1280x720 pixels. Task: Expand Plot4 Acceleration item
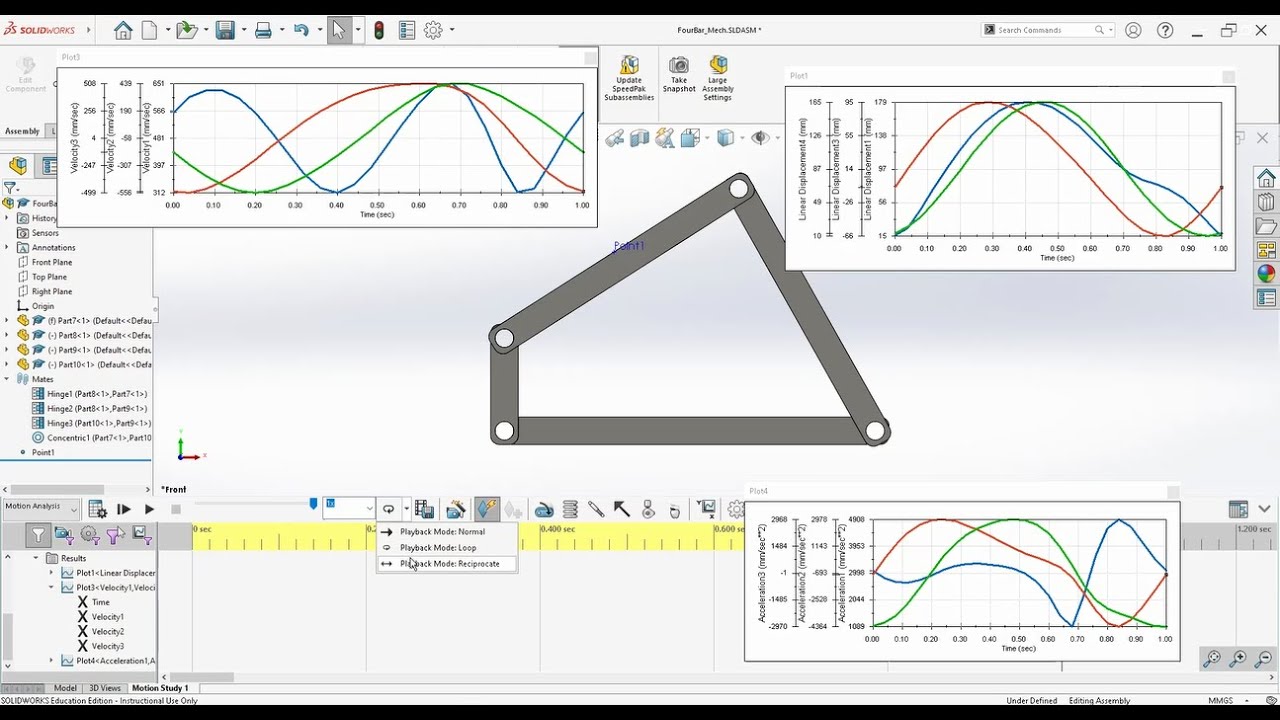click(52, 661)
